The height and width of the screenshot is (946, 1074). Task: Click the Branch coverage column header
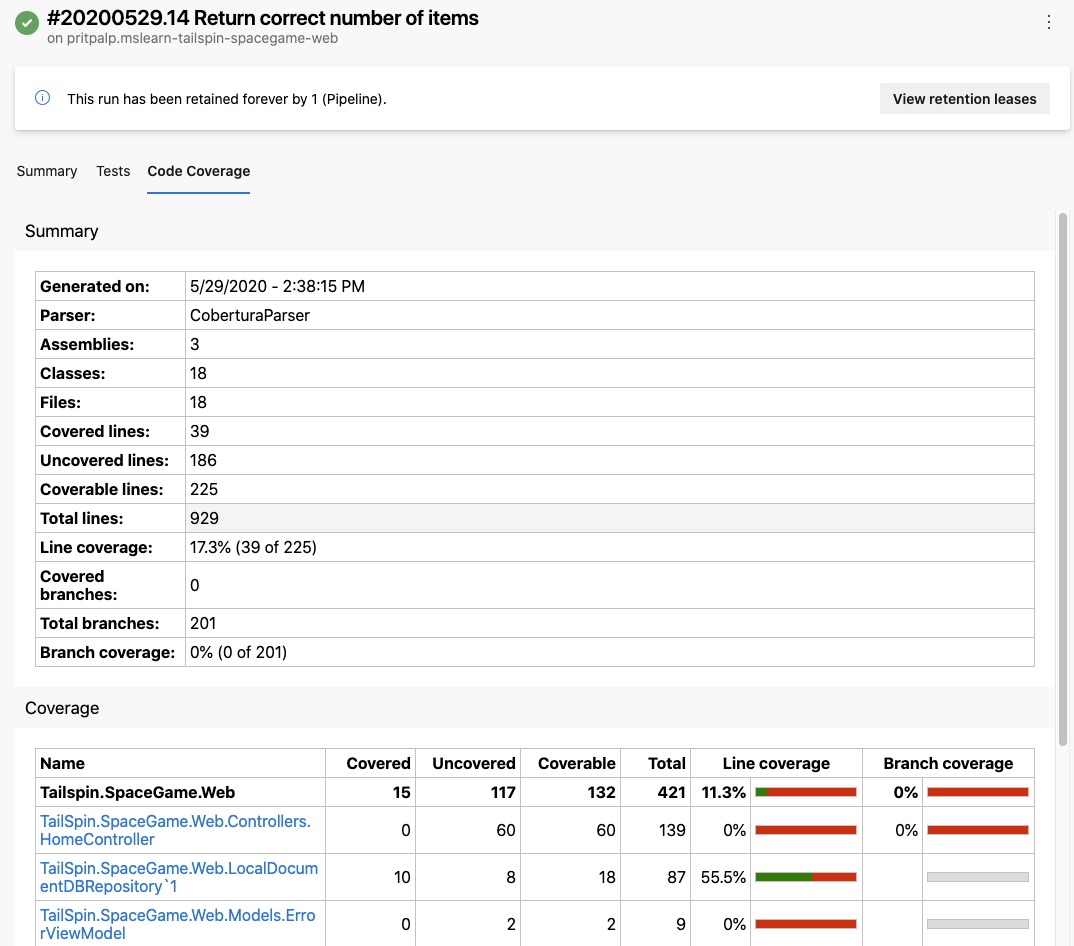(x=948, y=763)
